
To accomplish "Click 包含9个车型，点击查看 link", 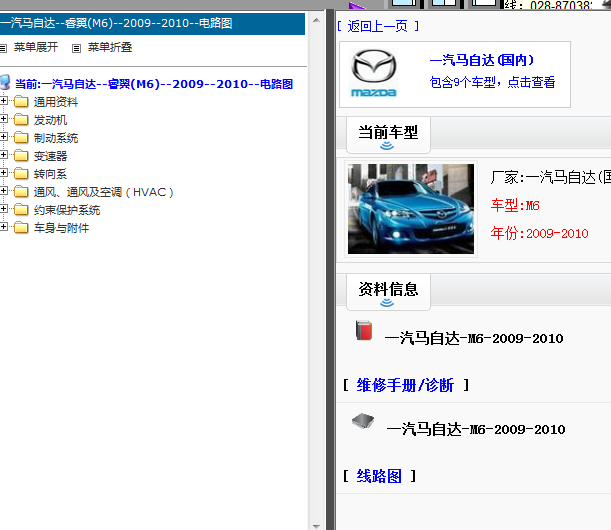I will coord(492,82).
